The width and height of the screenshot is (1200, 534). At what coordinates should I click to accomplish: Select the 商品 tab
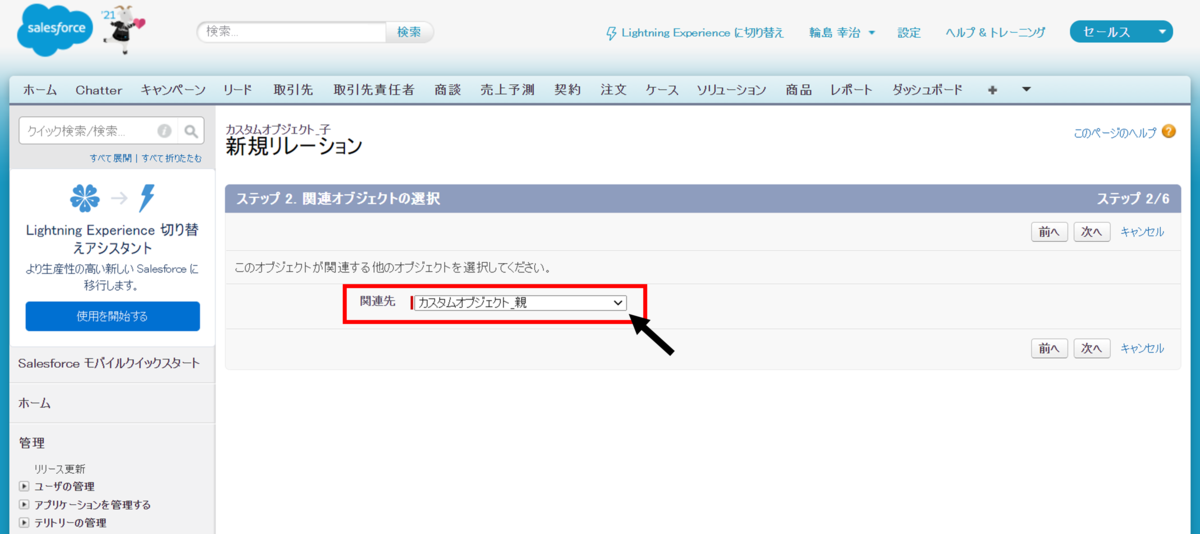(x=799, y=90)
